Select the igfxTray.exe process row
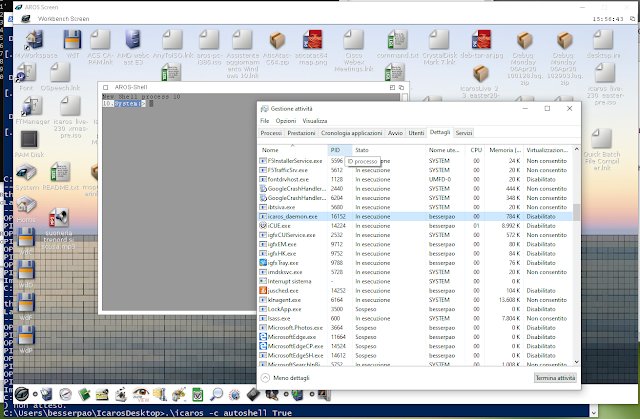The image size is (640, 419). tap(415, 263)
